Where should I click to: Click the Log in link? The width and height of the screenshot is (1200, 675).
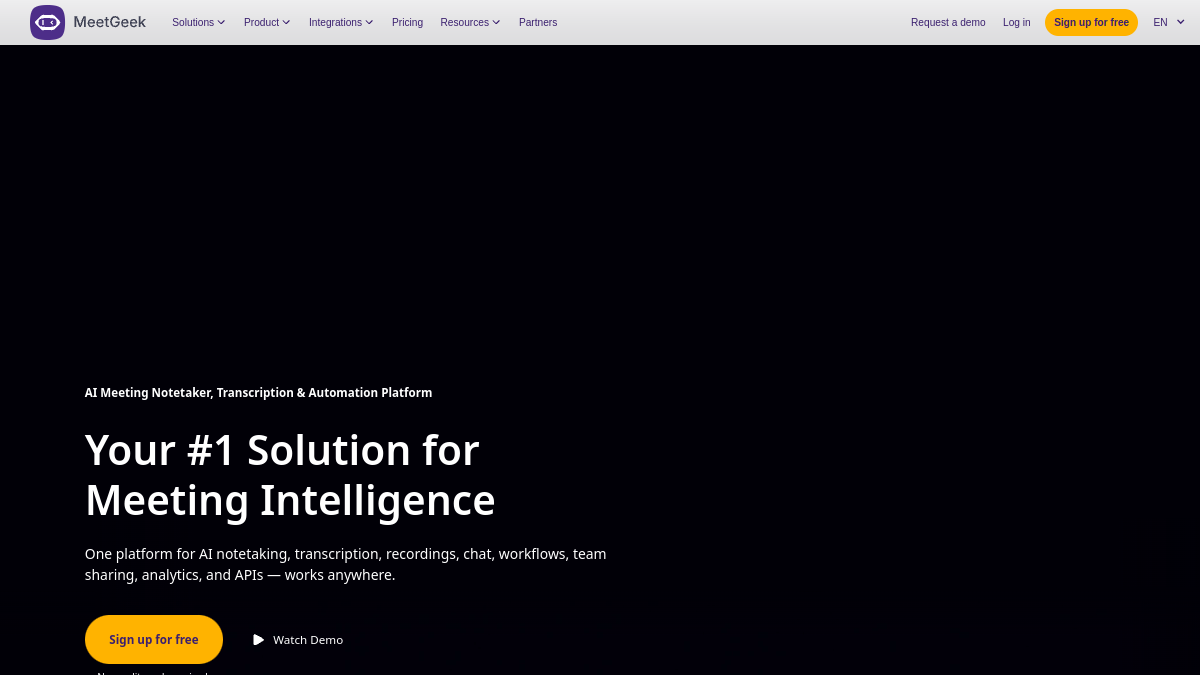coord(1016,22)
